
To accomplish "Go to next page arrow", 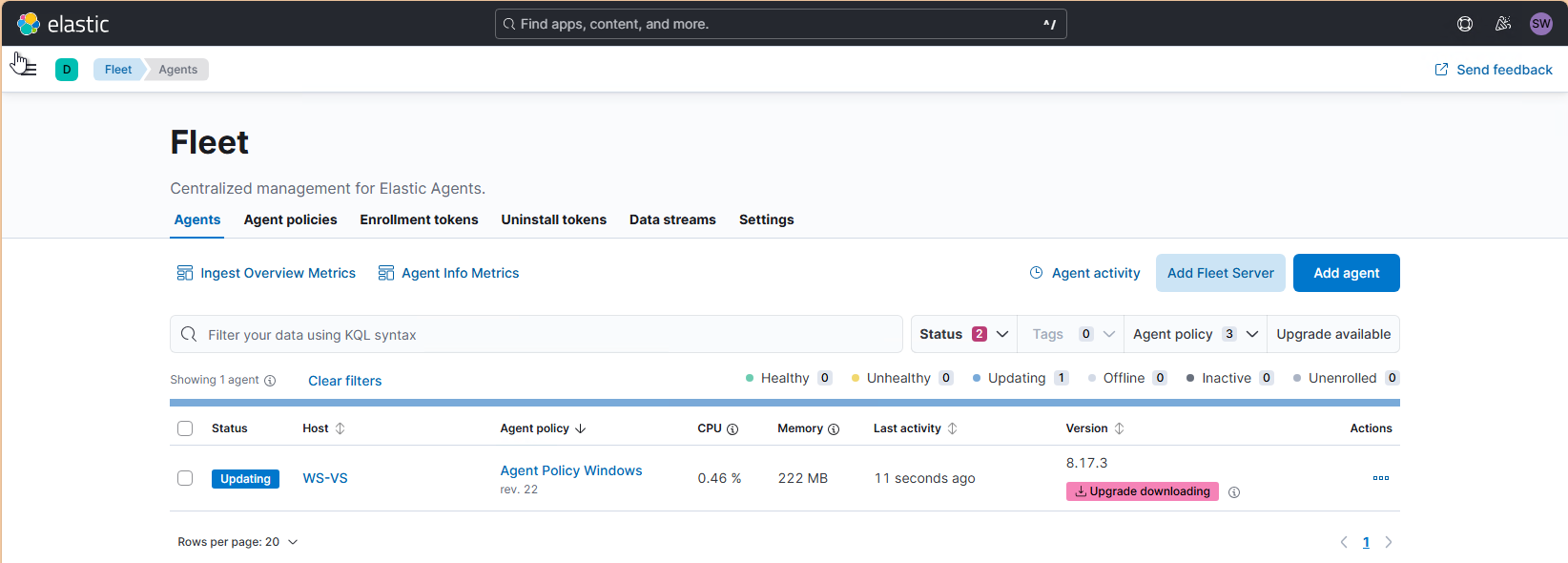I will point(1389,542).
